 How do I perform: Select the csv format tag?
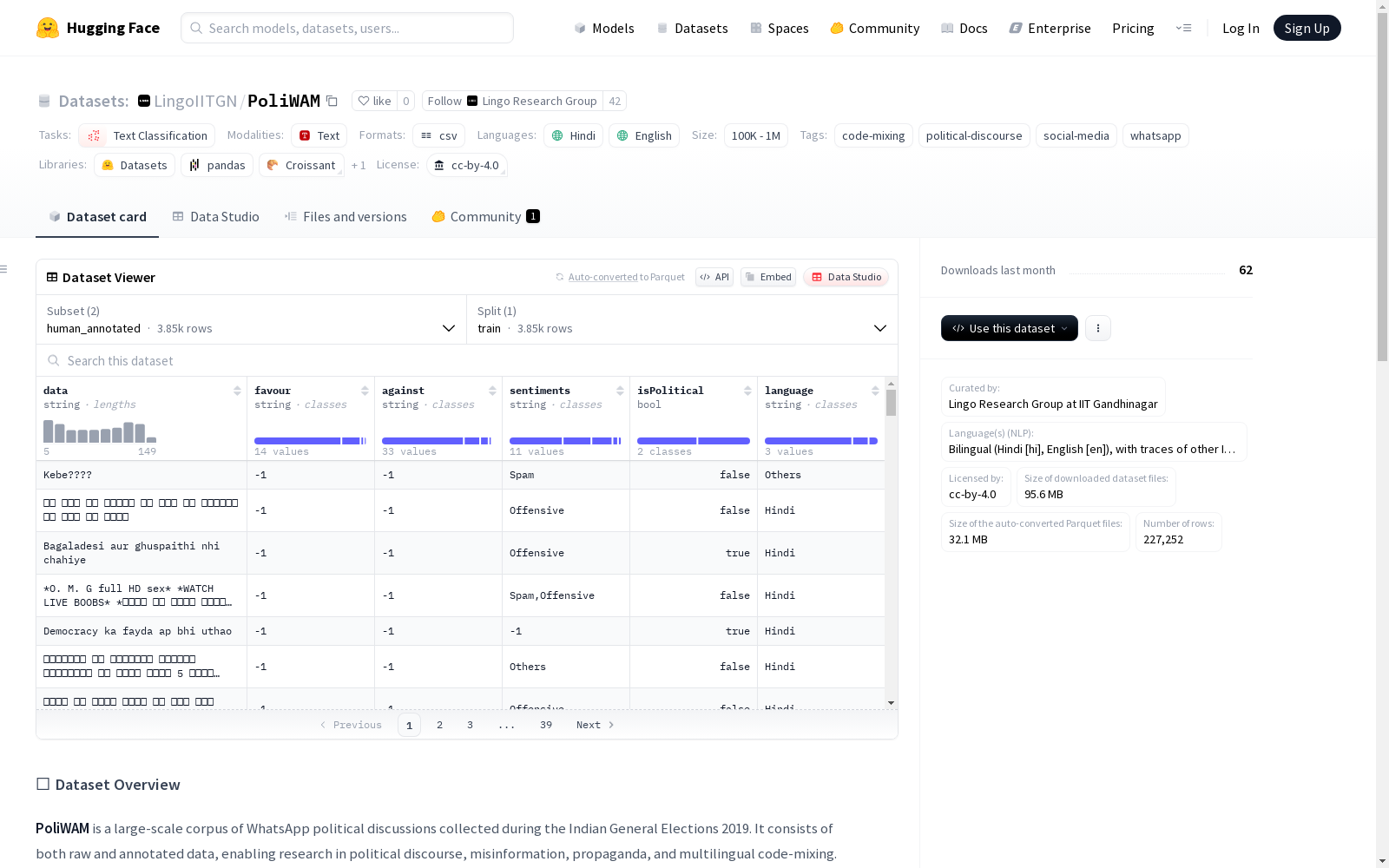[438, 135]
